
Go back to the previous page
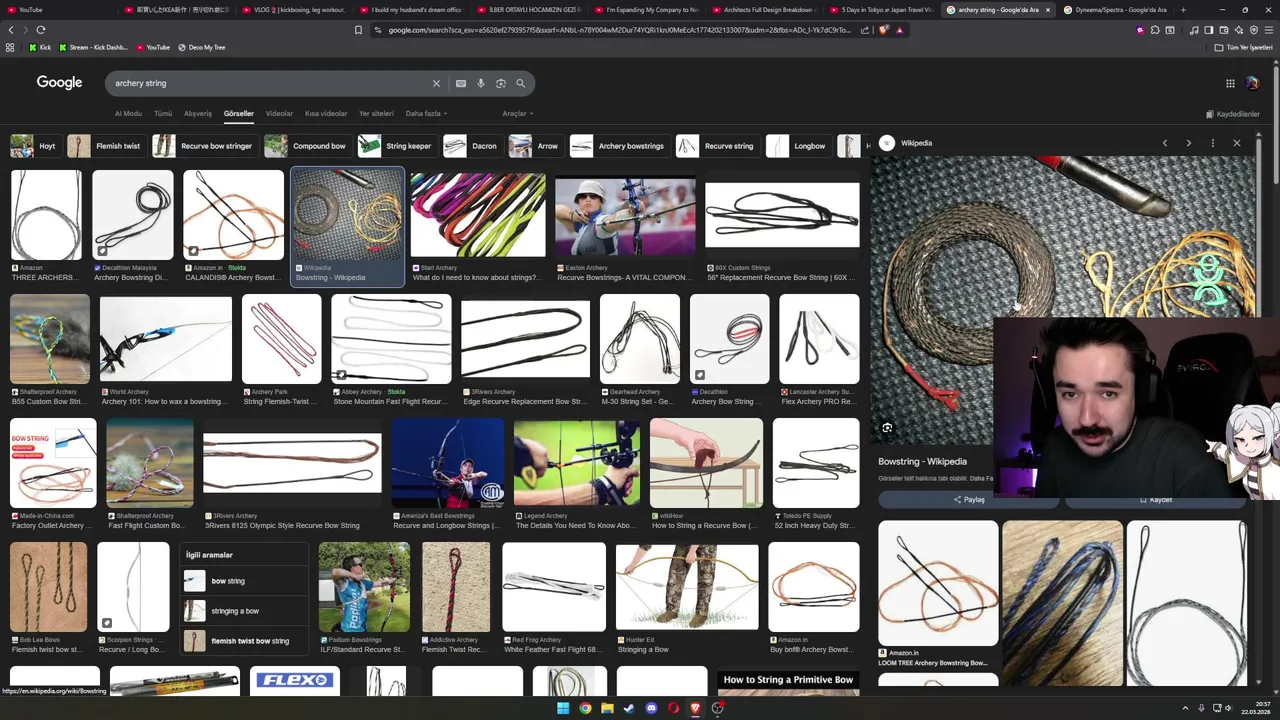[x=11, y=30]
